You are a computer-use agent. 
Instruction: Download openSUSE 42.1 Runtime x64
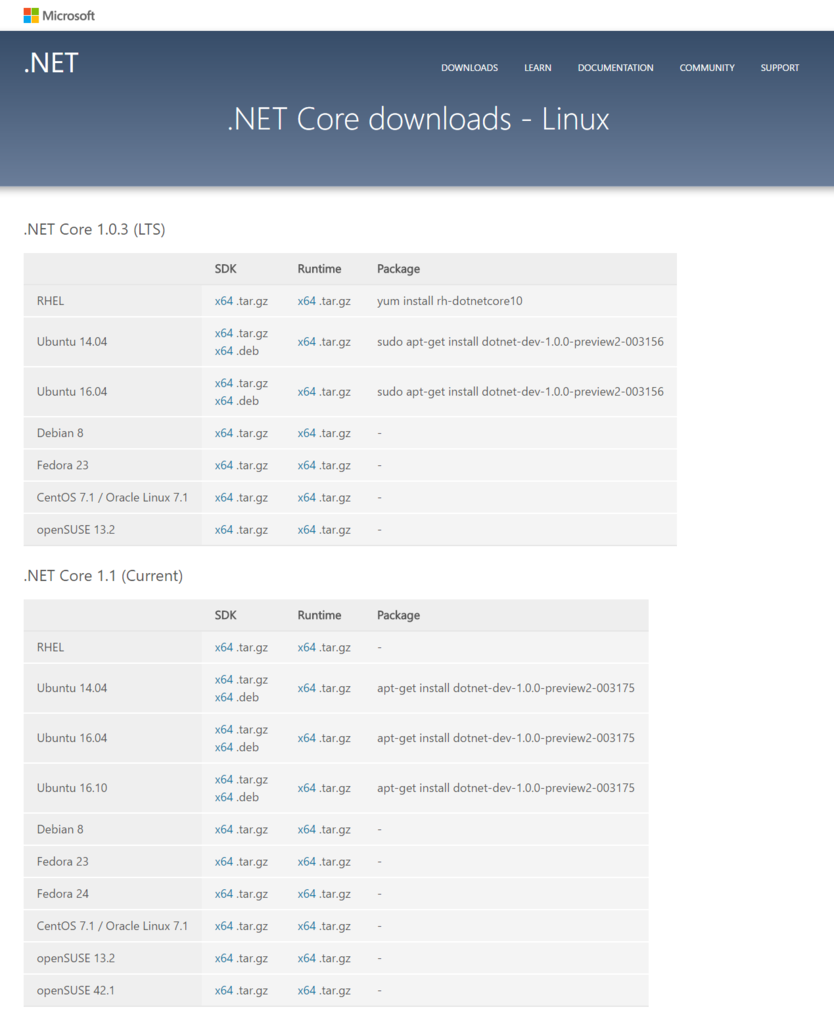point(307,990)
